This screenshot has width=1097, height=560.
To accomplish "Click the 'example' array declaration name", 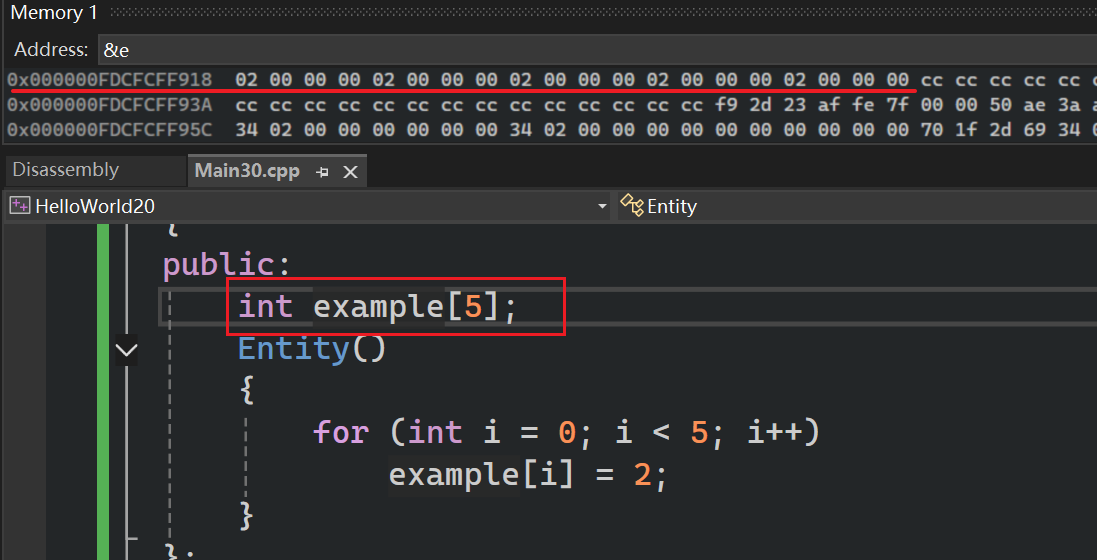I will (378, 306).
